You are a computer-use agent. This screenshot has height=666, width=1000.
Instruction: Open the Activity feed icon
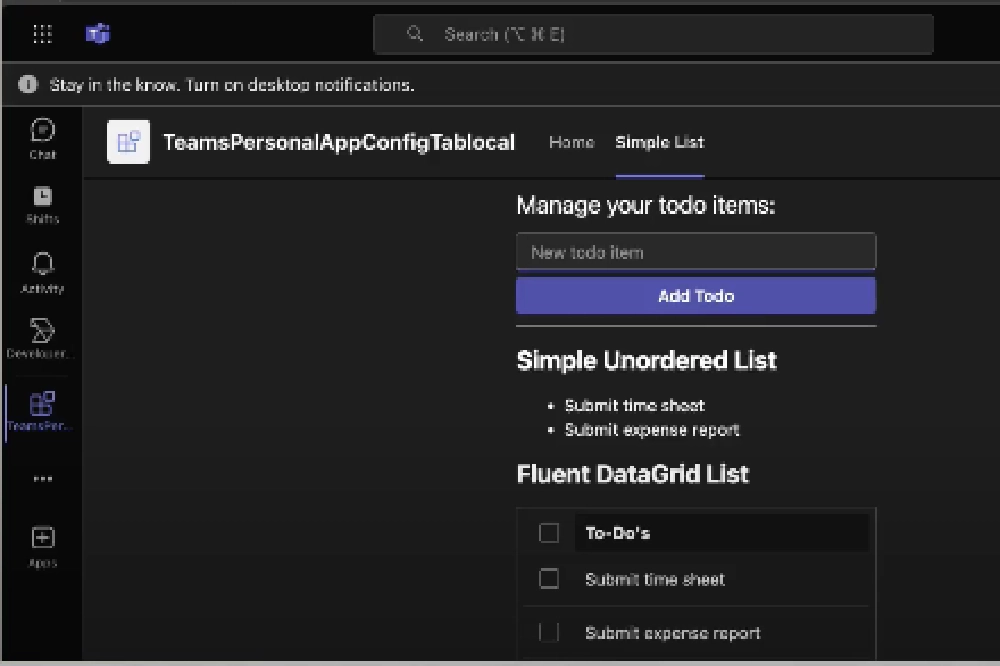(x=41, y=268)
